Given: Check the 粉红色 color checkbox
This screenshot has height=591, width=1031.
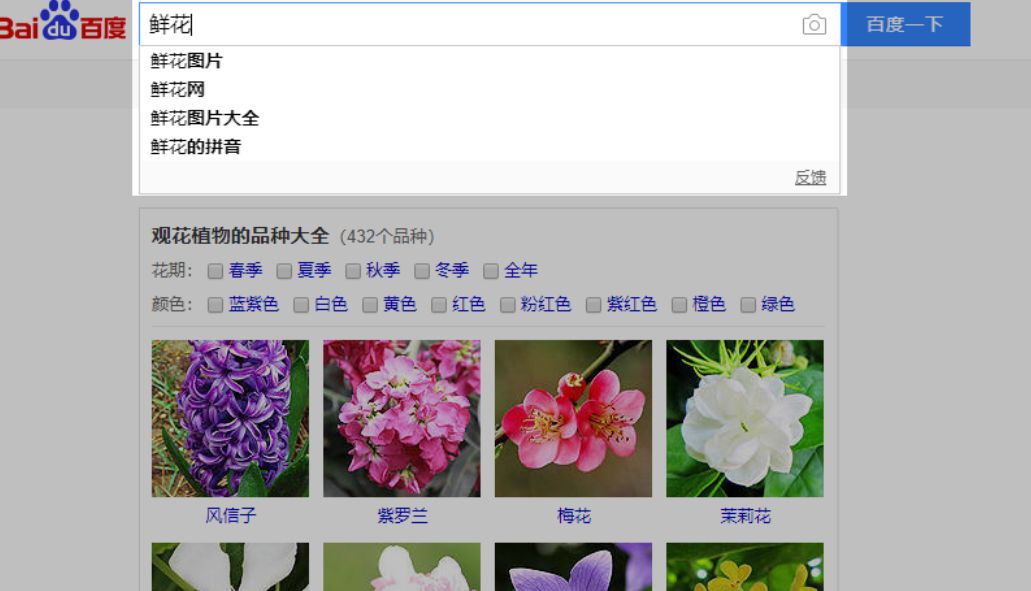Looking at the screenshot, I should (x=508, y=305).
